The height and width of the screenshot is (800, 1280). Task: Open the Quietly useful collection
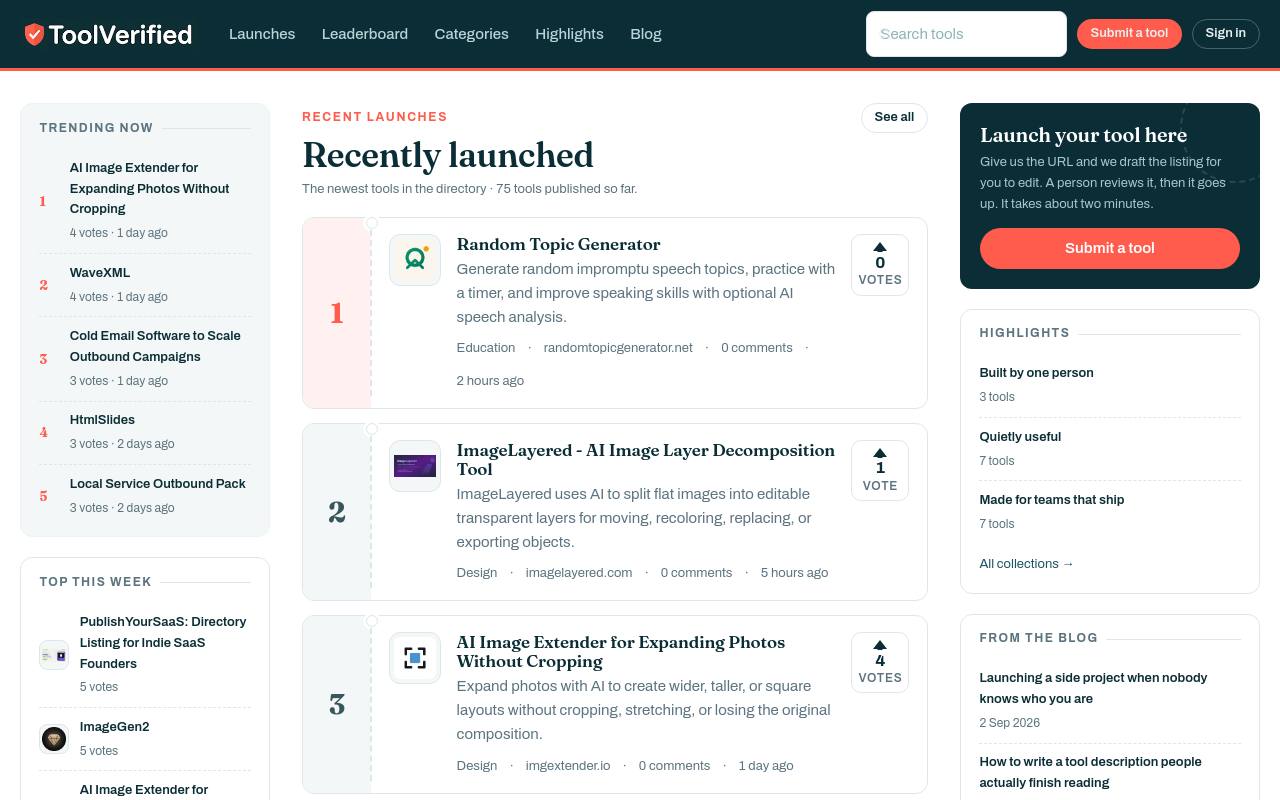coord(1020,436)
